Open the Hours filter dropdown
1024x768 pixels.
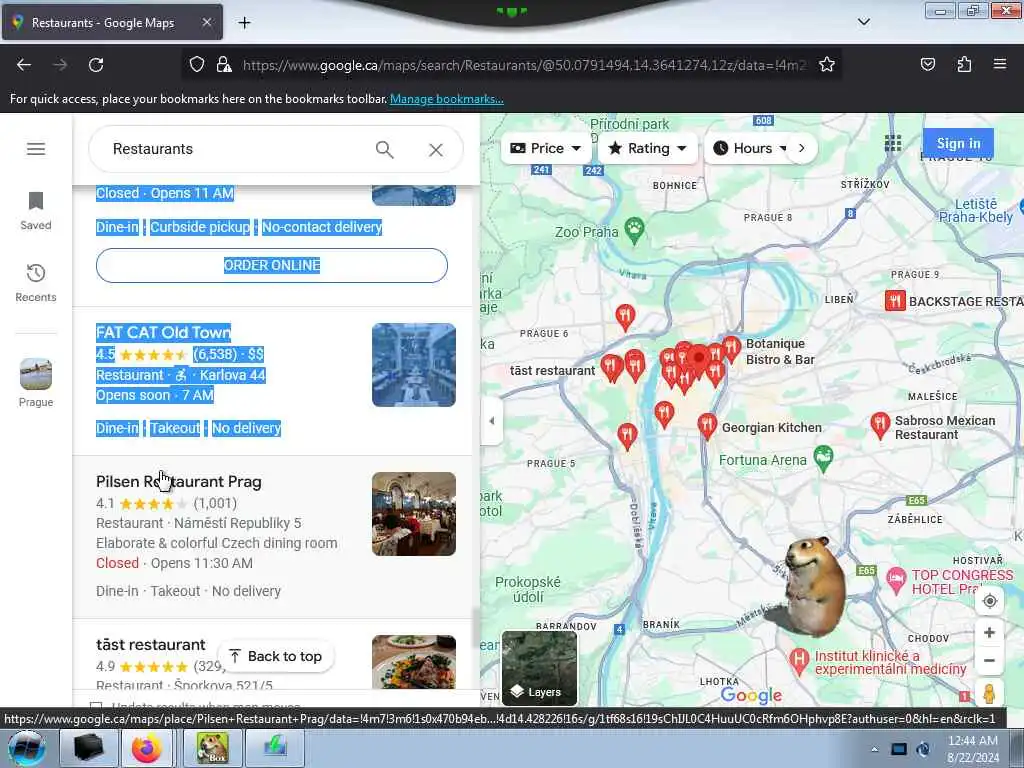click(749, 148)
